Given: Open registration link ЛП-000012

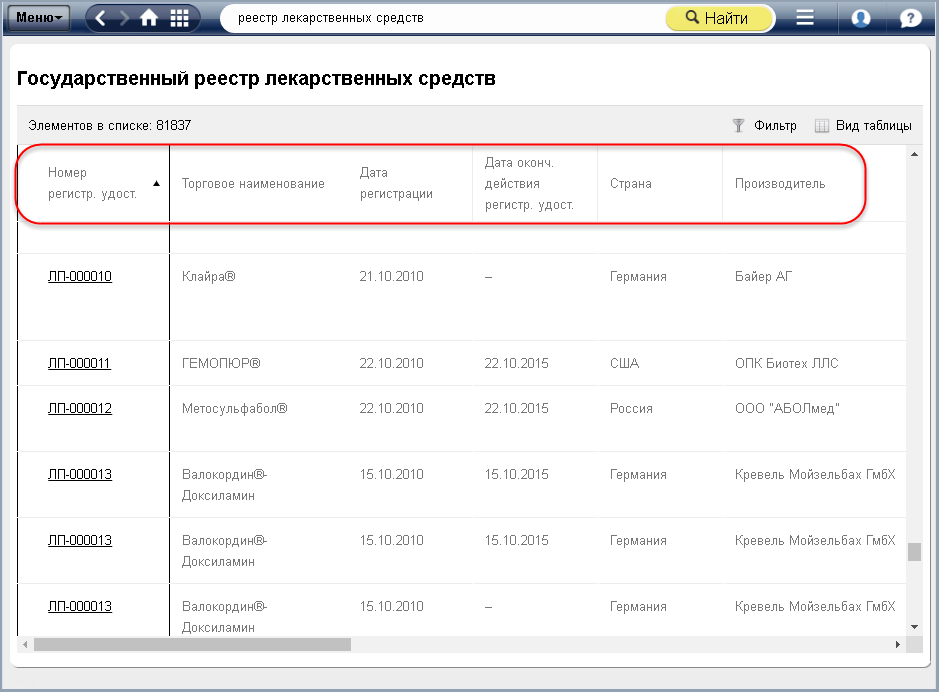Looking at the screenshot, I should coord(80,408).
